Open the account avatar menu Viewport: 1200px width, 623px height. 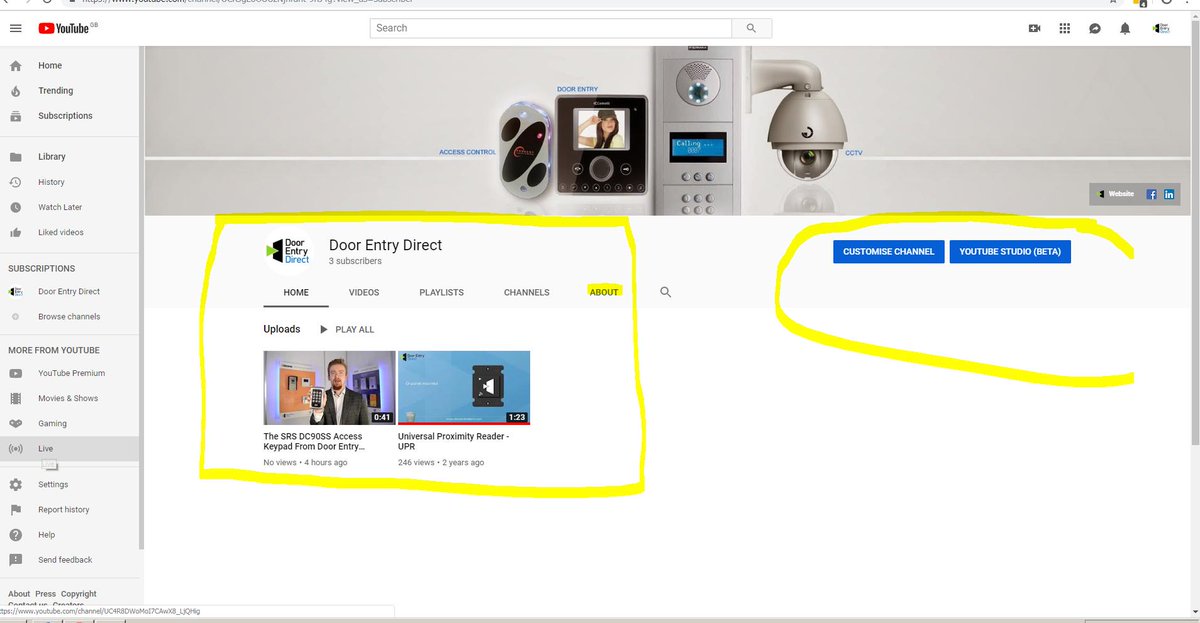pos(1163,28)
